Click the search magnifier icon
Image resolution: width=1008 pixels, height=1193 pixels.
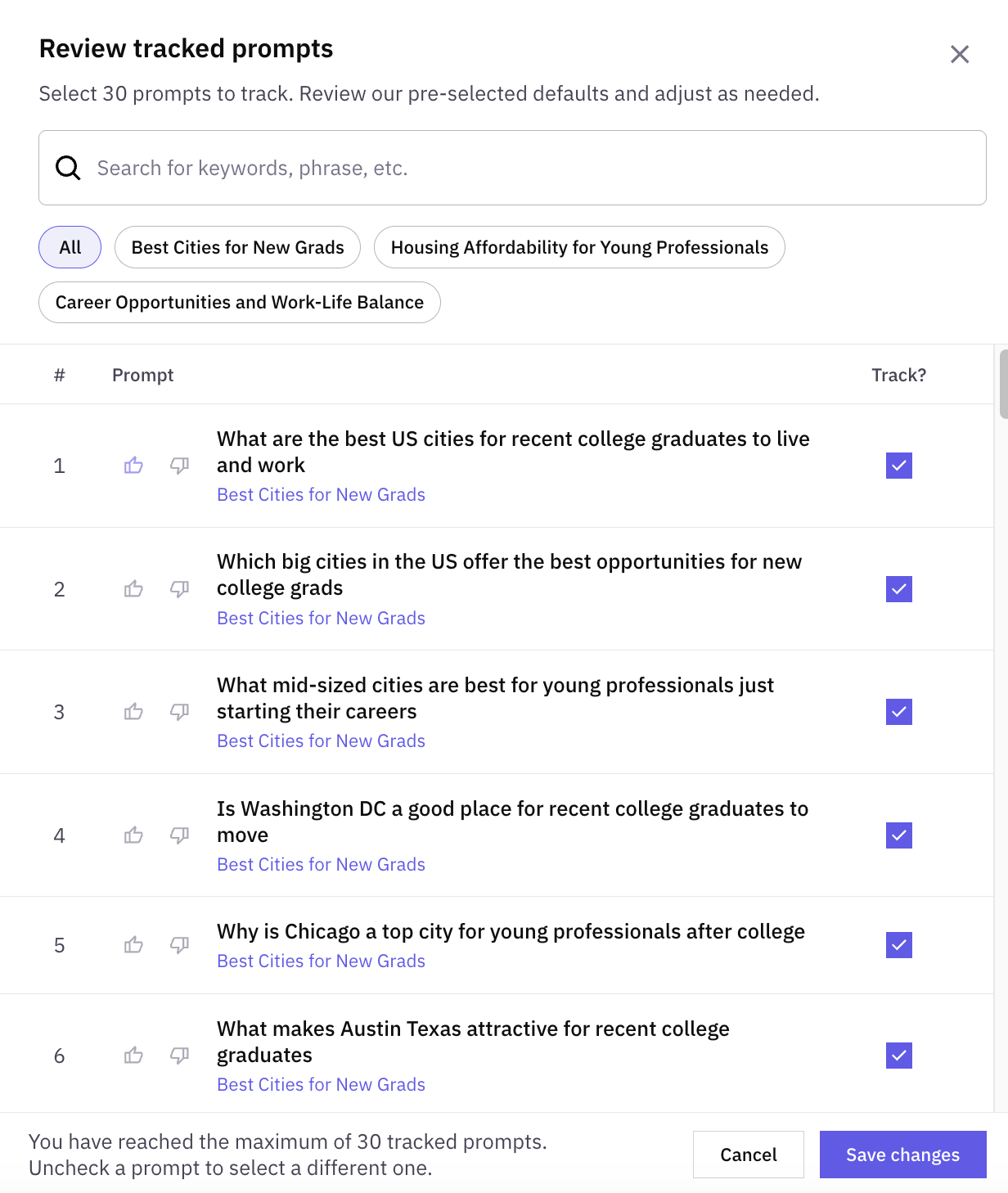pyautogui.click(x=68, y=168)
